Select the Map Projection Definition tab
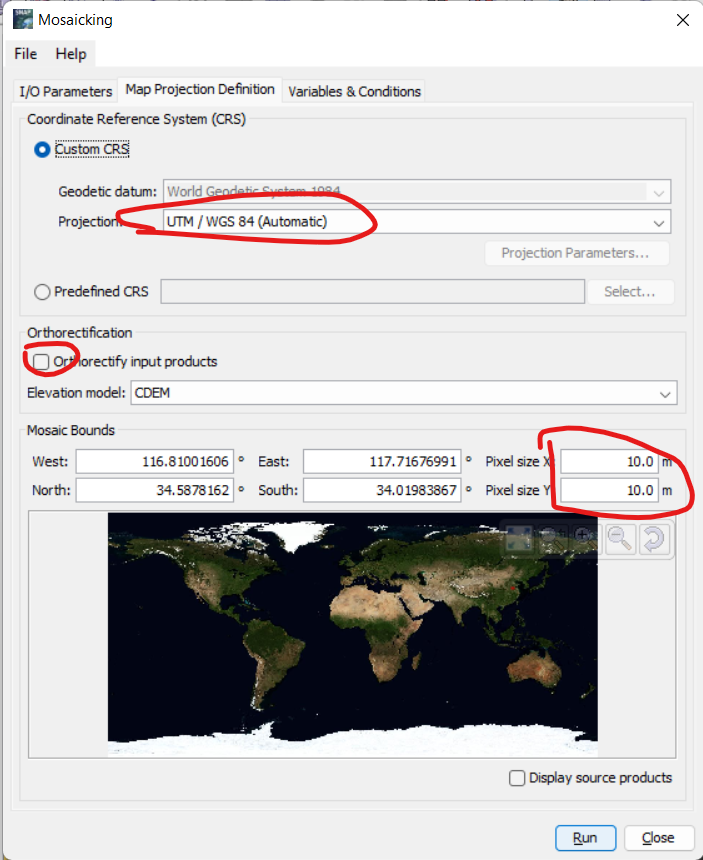Image resolution: width=703 pixels, height=860 pixels. click(200, 89)
